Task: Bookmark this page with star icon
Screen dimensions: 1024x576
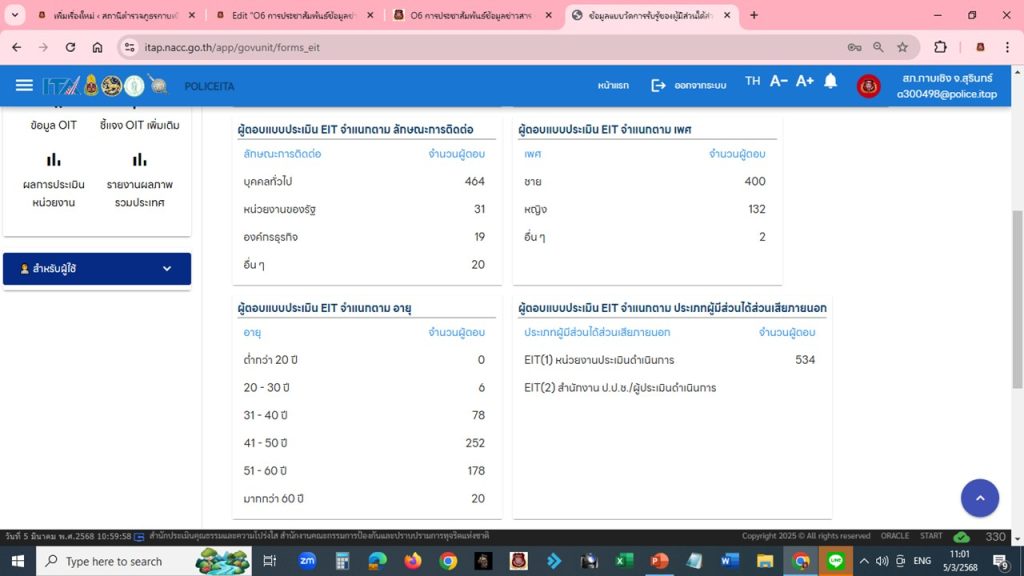Action: [902, 47]
